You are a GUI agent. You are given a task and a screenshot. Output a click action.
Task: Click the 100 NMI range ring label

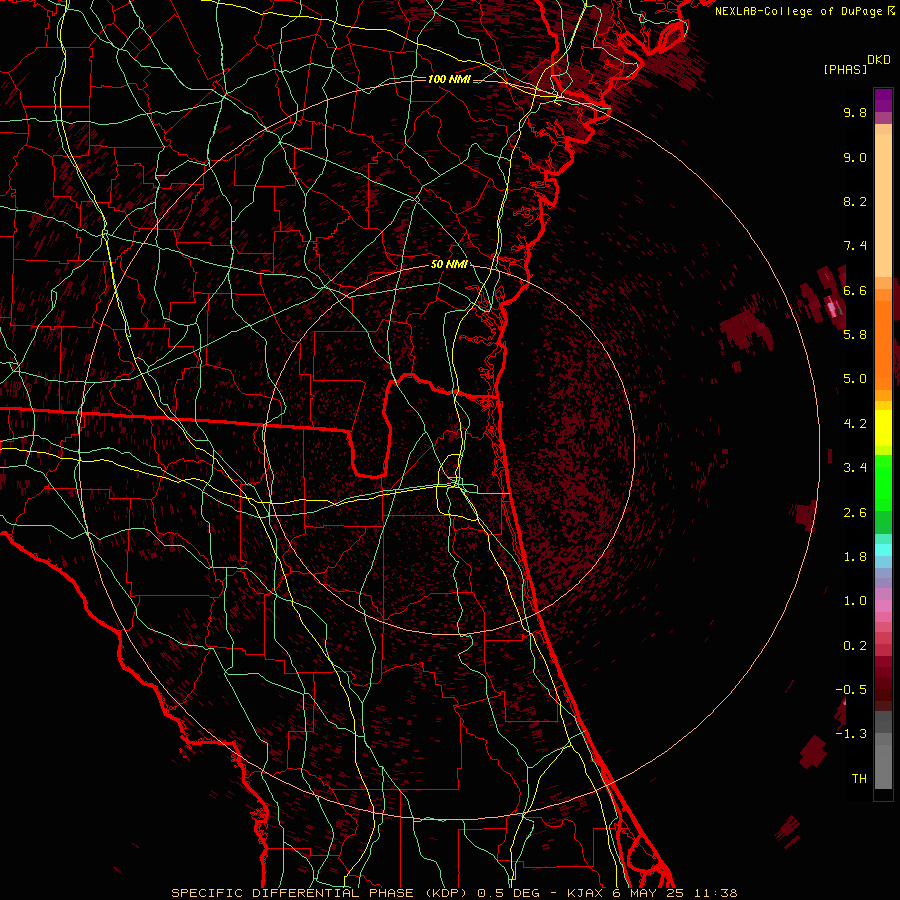point(449,79)
